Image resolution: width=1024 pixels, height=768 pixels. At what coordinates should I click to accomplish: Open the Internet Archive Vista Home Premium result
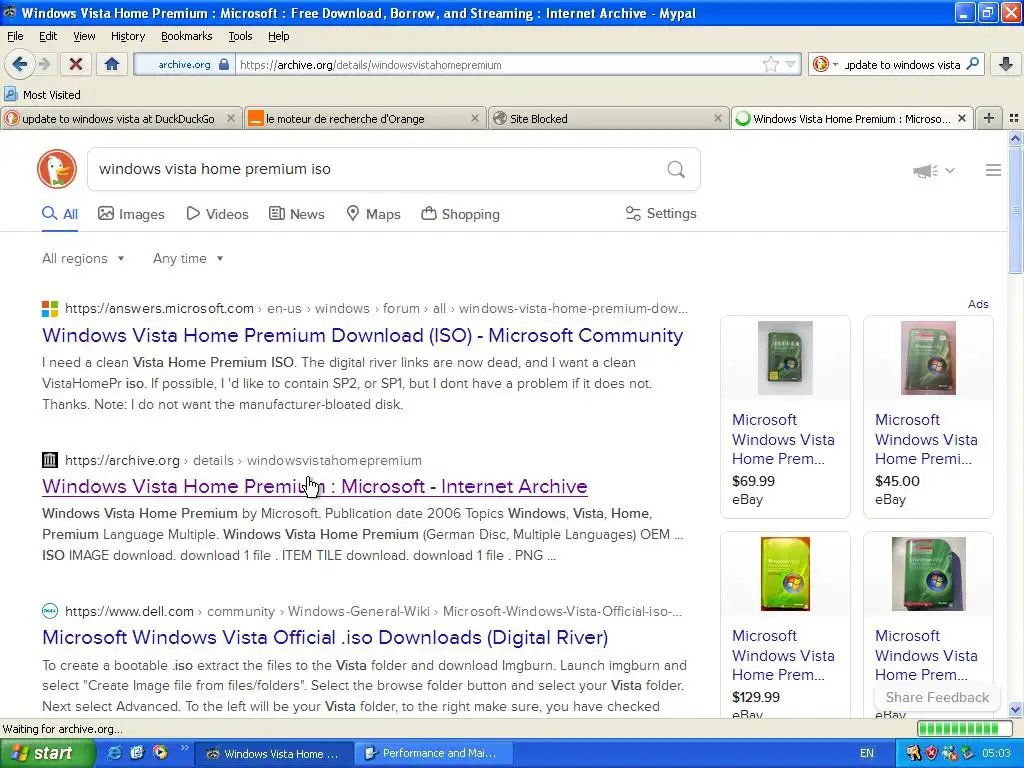click(315, 487)
